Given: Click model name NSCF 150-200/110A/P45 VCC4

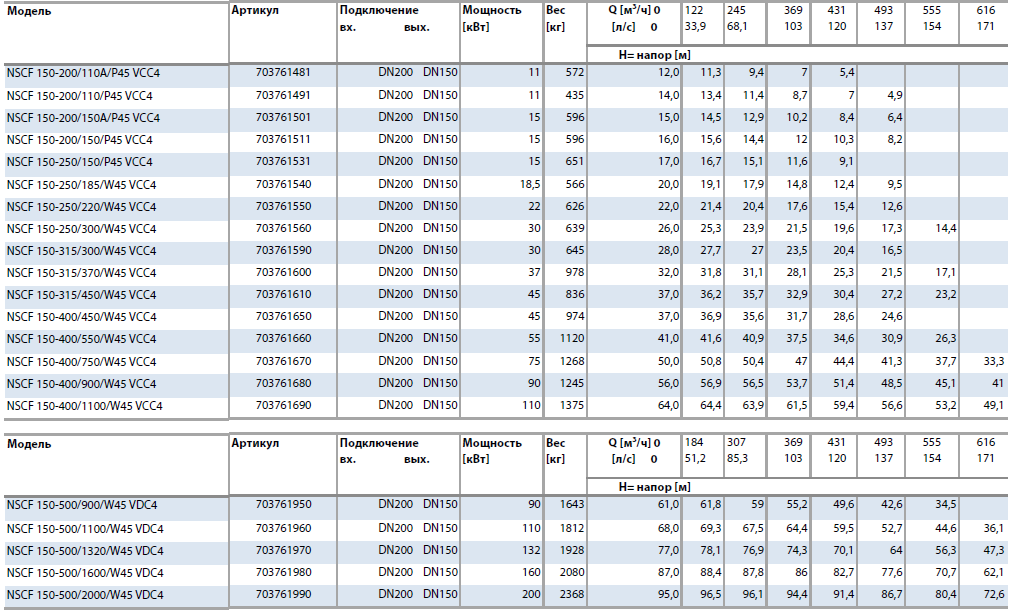Looking at the screenshot, I should tap(84, 73).
